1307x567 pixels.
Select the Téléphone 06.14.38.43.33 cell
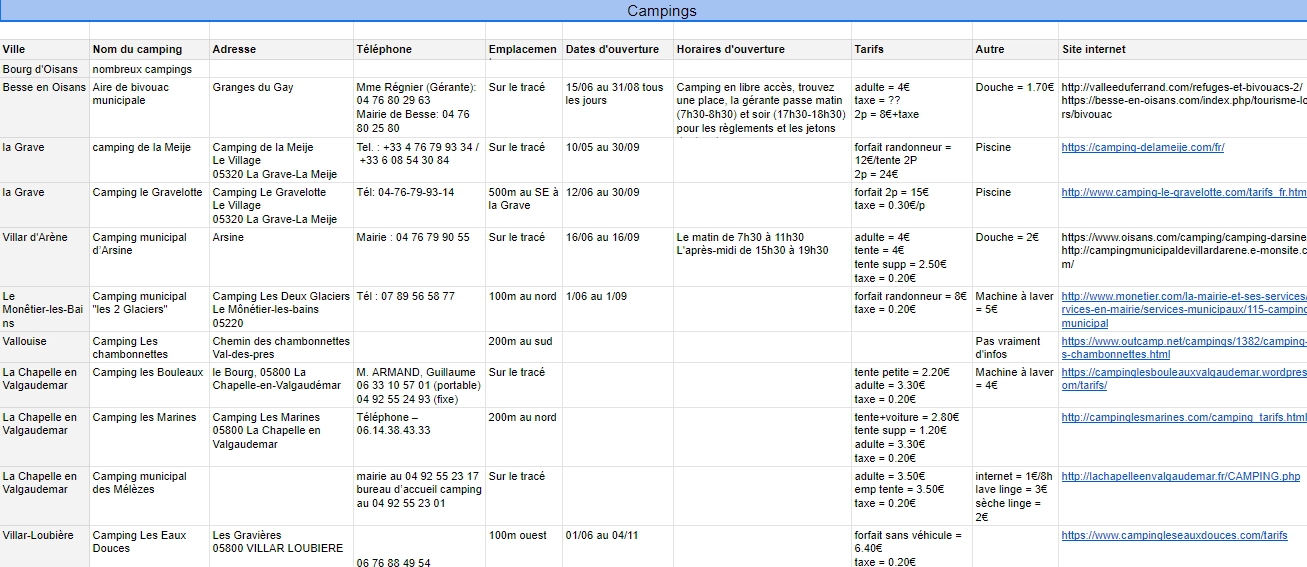pos(419,437)
